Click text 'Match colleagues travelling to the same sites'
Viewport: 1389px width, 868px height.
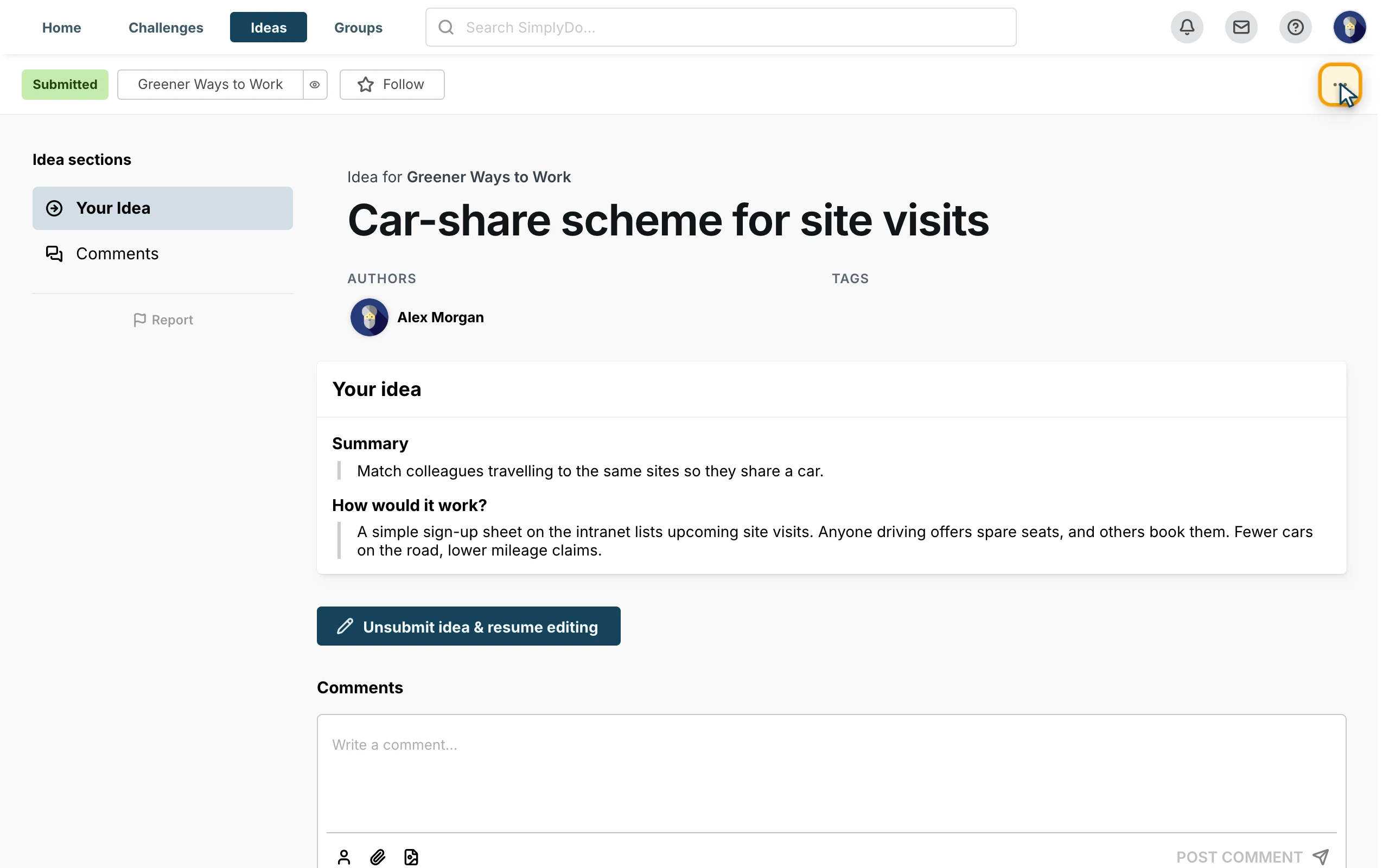[x=517, y=471]
